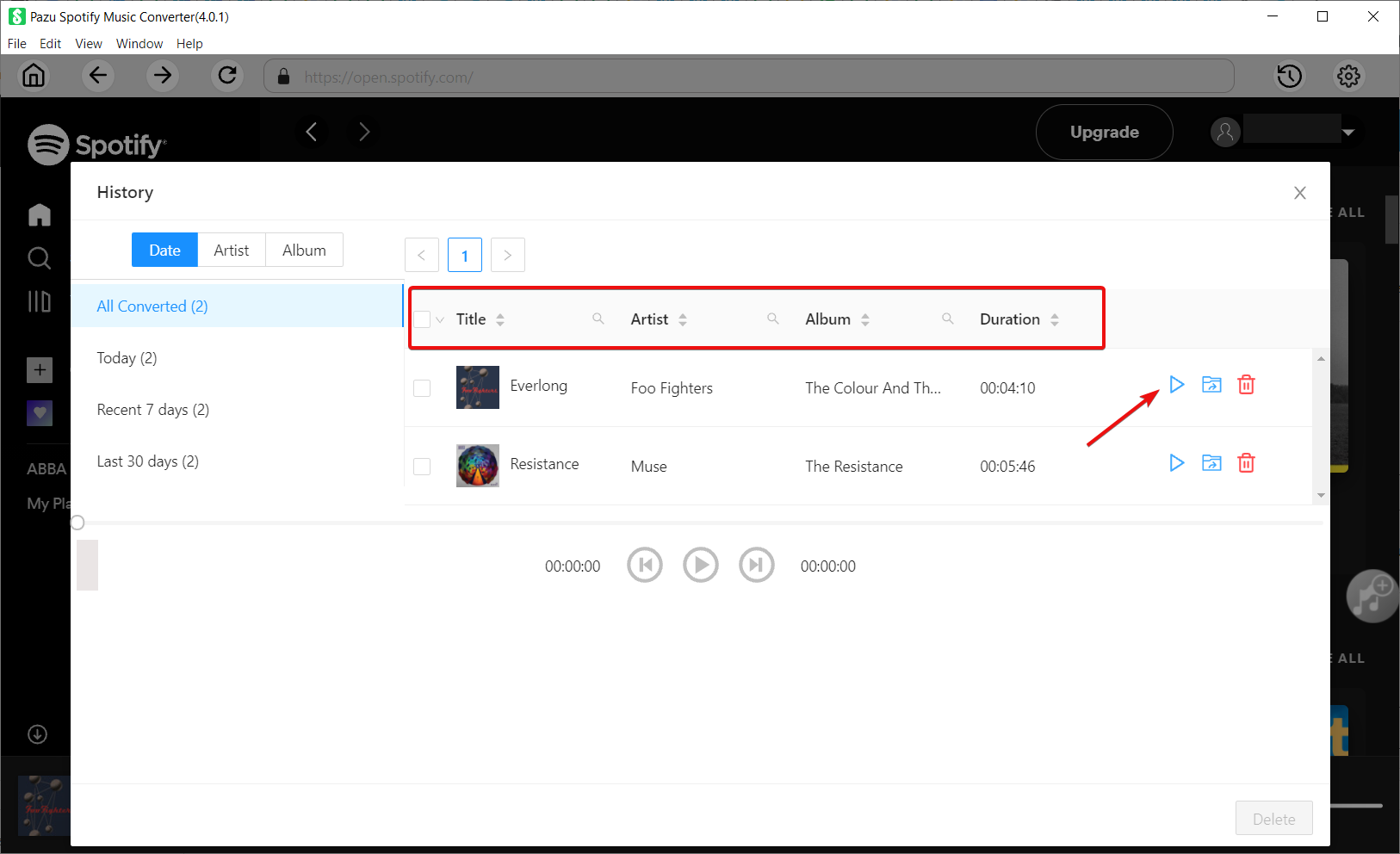Reload the page with refresh icon
The height and width of the screenshot is (854, 1400).
point(227,76)
